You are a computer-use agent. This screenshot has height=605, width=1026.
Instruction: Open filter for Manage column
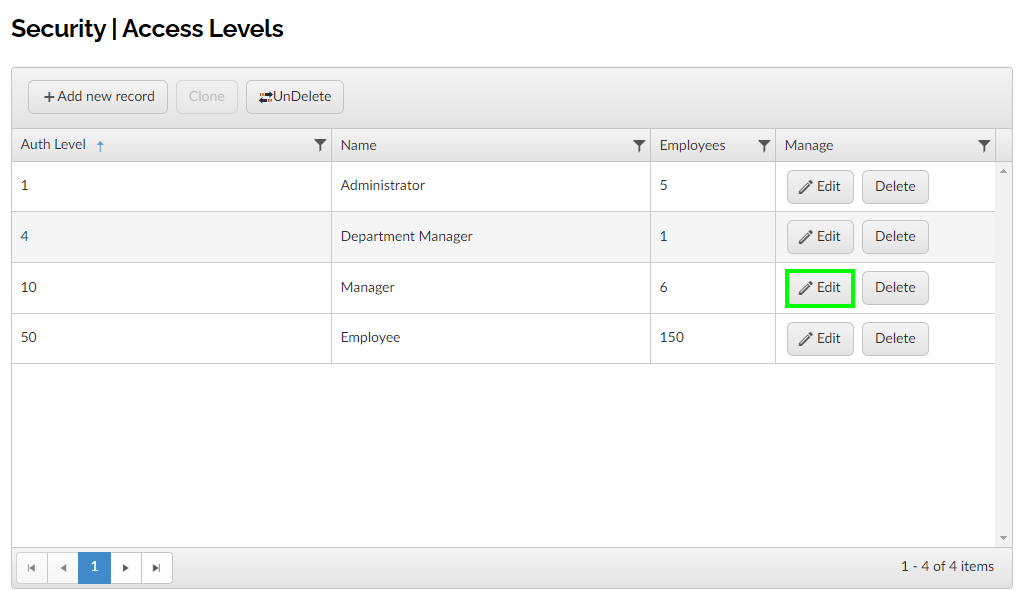(984, 146)
